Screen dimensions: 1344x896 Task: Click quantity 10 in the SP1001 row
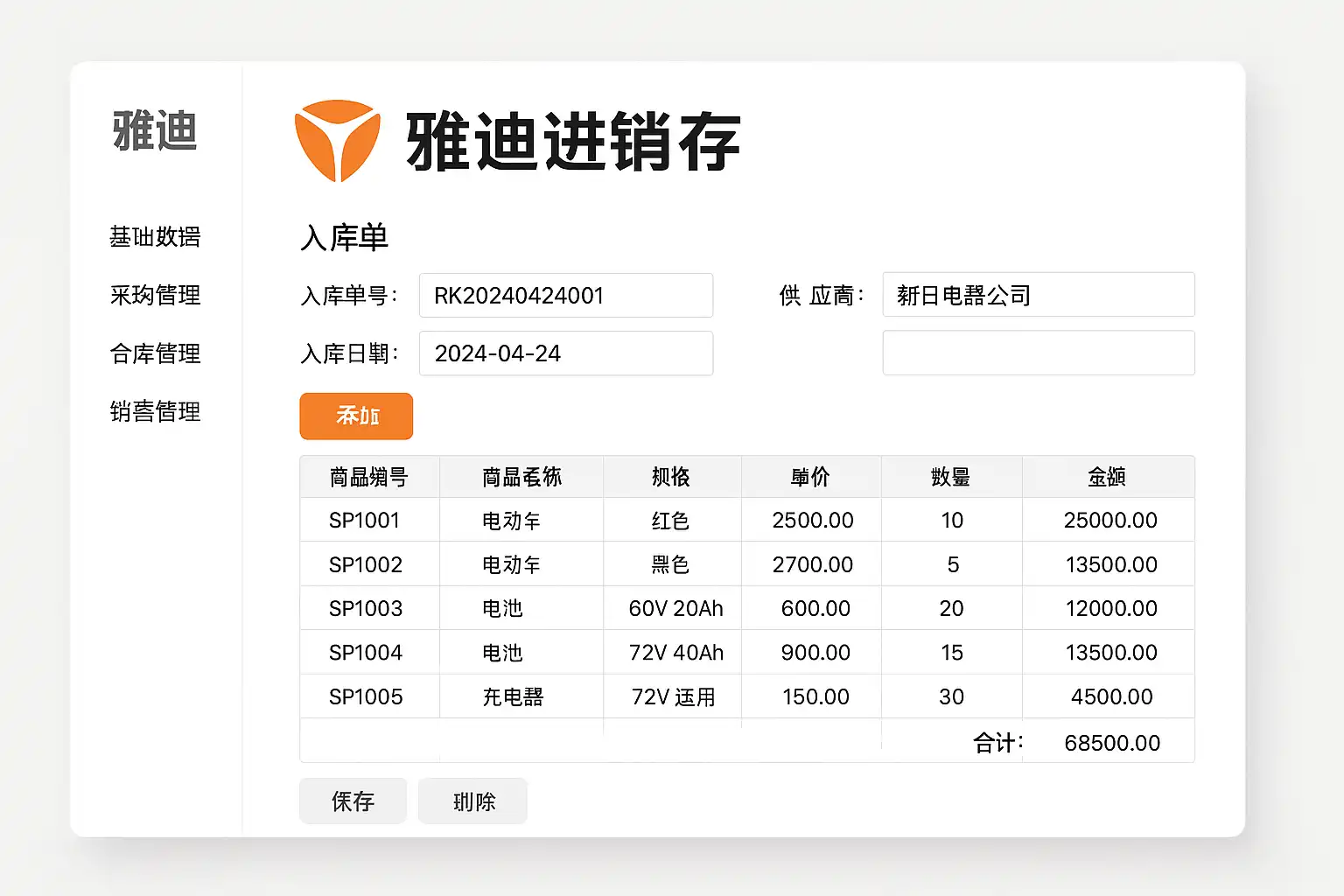(952, 521)
